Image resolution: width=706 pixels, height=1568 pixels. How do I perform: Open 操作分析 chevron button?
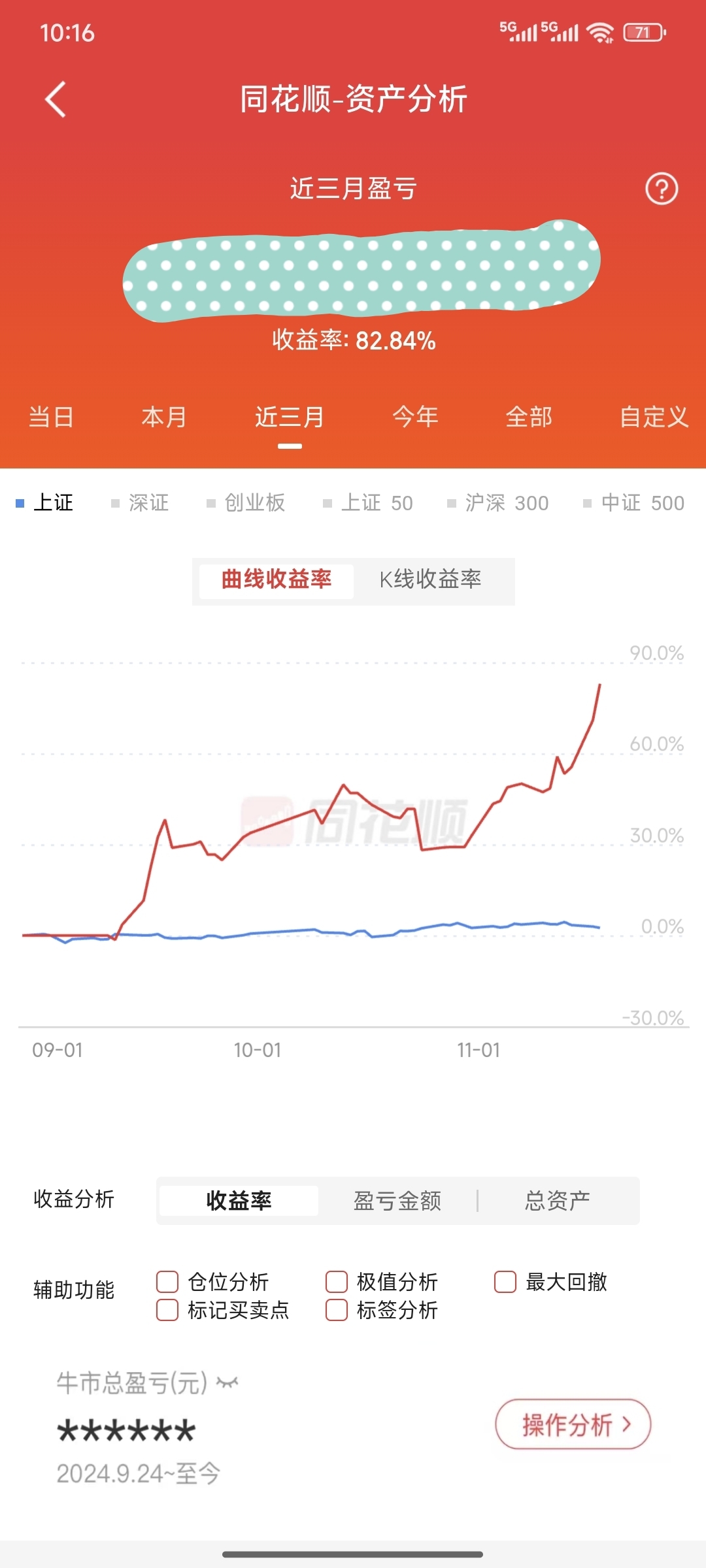click(573, 1424)
